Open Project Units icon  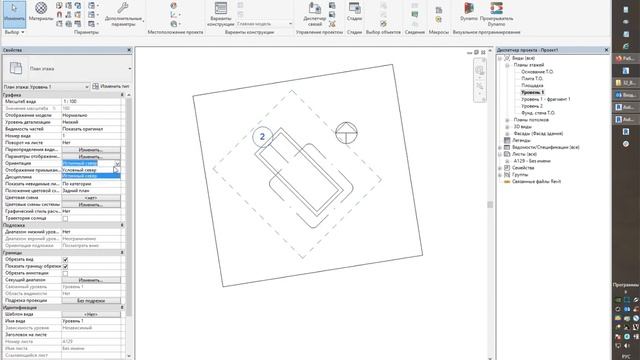click(78, 24)
